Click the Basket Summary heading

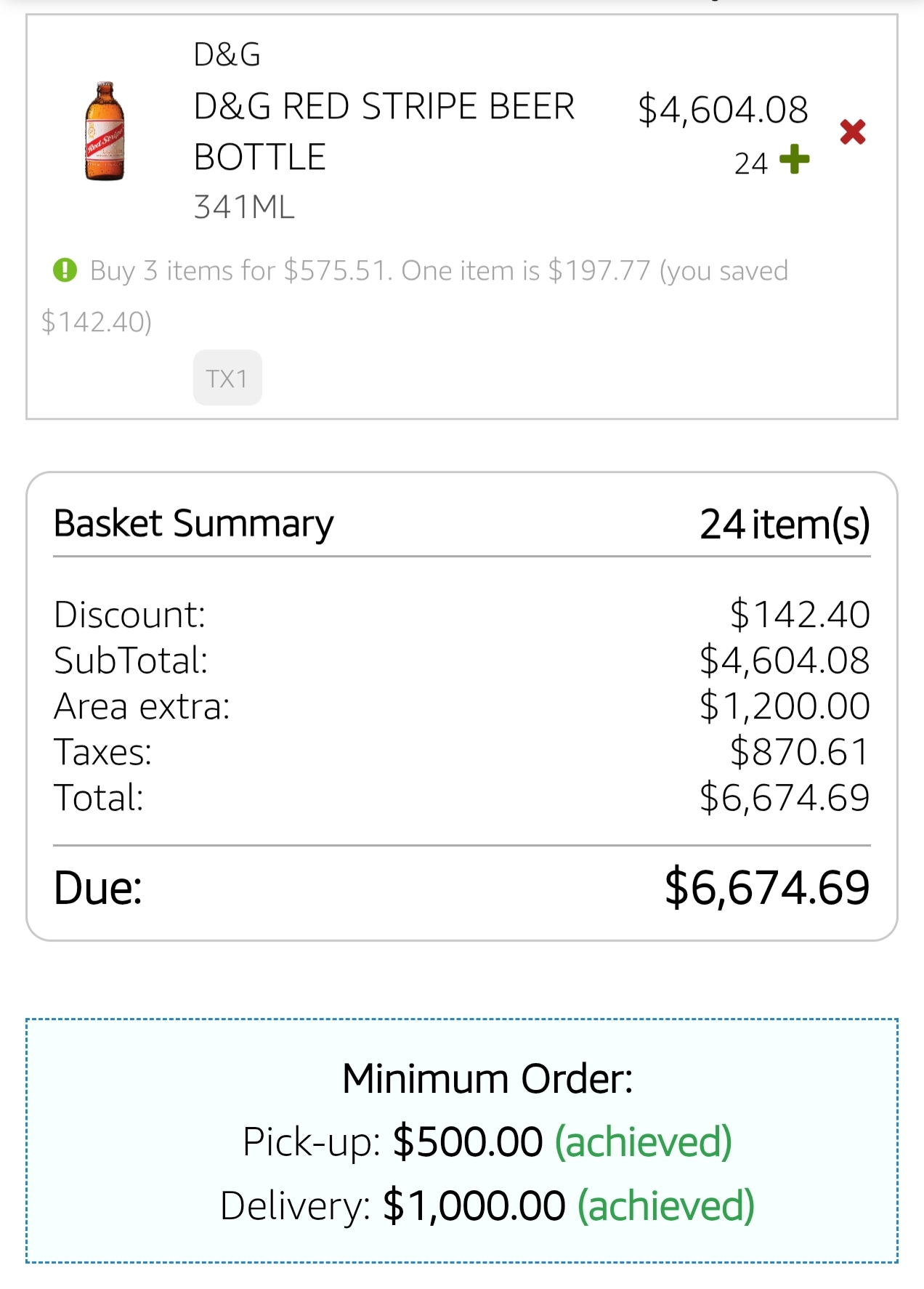click(x=194, y=523)
